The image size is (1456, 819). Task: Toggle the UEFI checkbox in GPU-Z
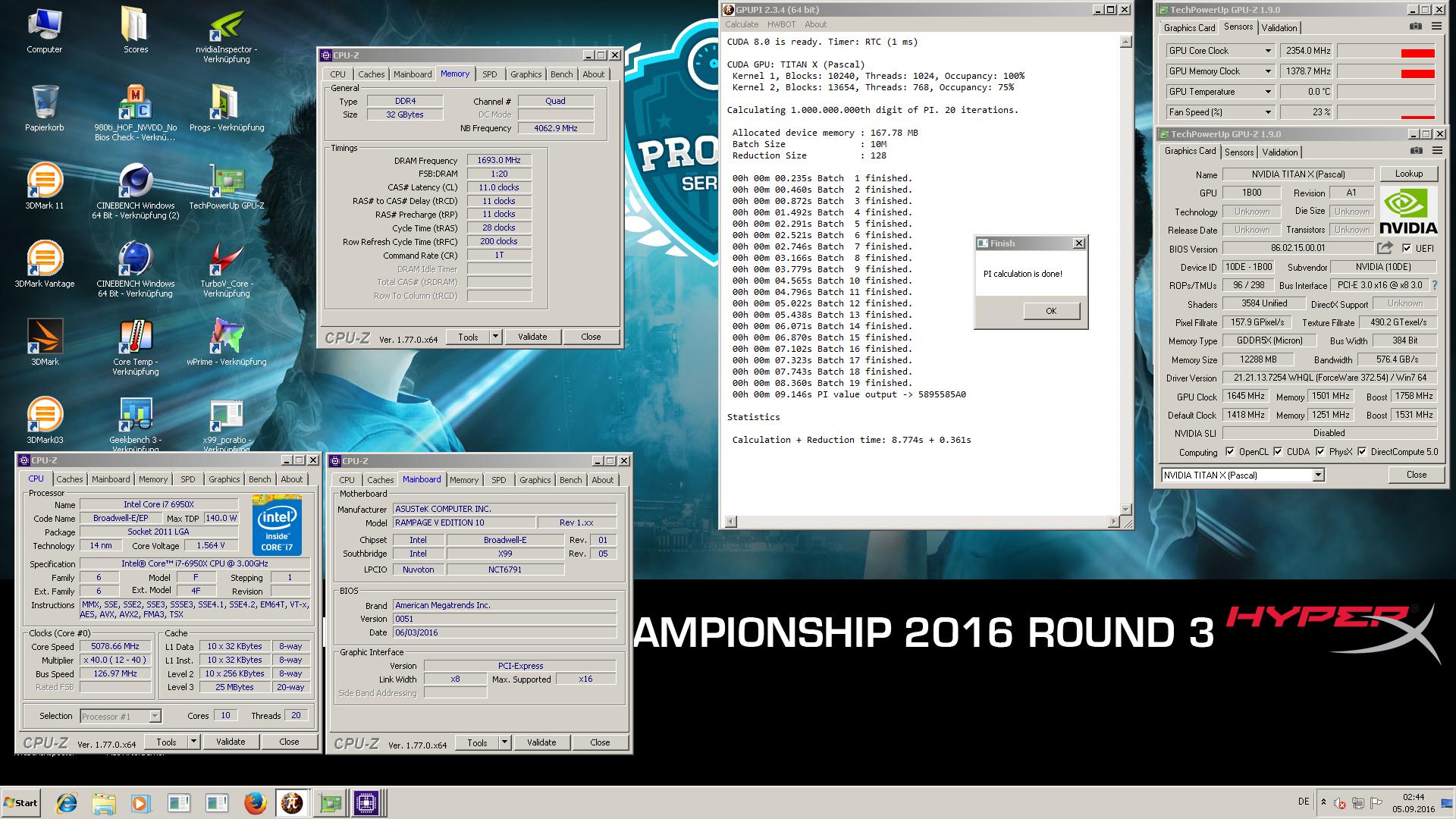point(1407,249)
